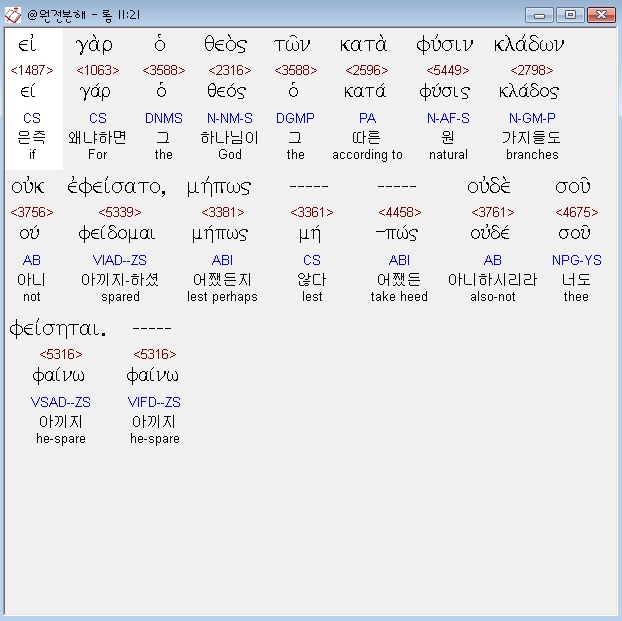Click parsing code DNMS
622x621 pixels.
point(163,118)
